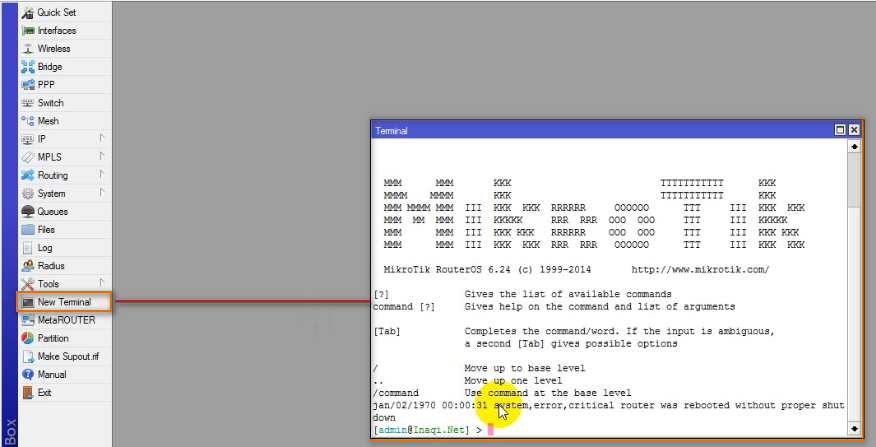876x447 pixels.
Task: Click the MPLS icon
Action: click(x=27, y=157)
